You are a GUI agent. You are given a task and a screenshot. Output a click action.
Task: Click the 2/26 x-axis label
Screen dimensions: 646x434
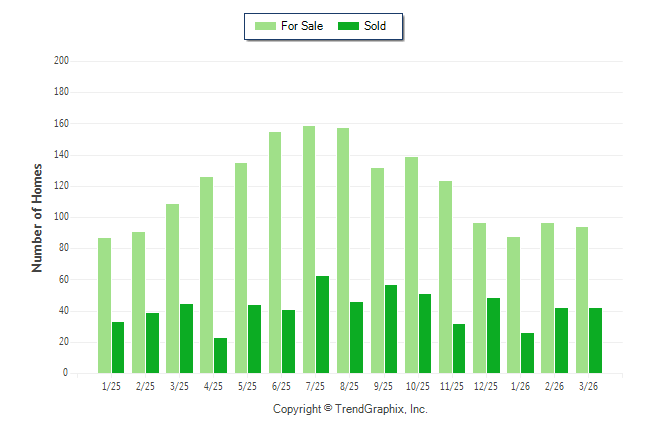coord(555,385)
